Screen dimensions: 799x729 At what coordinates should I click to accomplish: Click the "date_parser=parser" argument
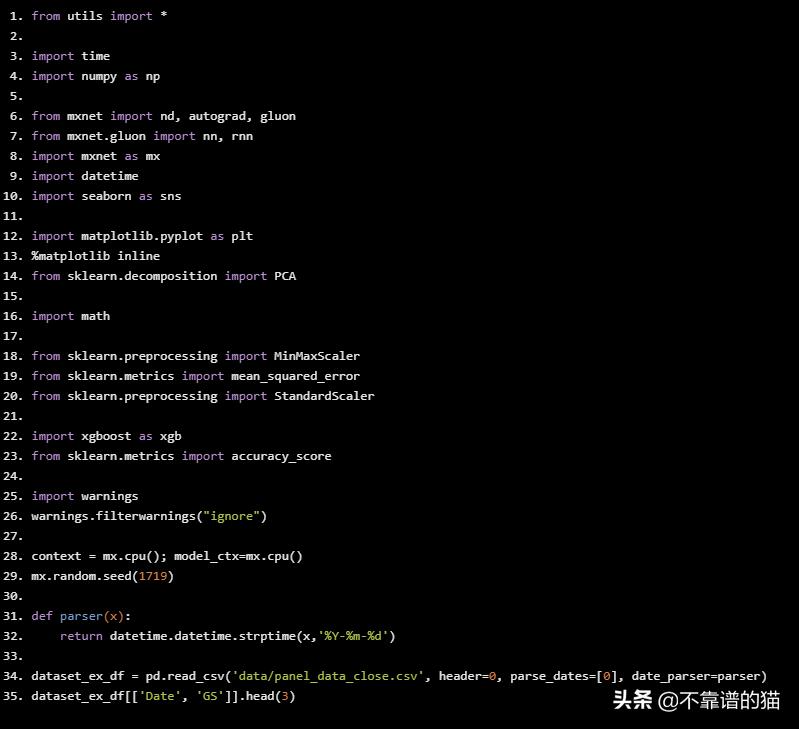pos(696,677)
